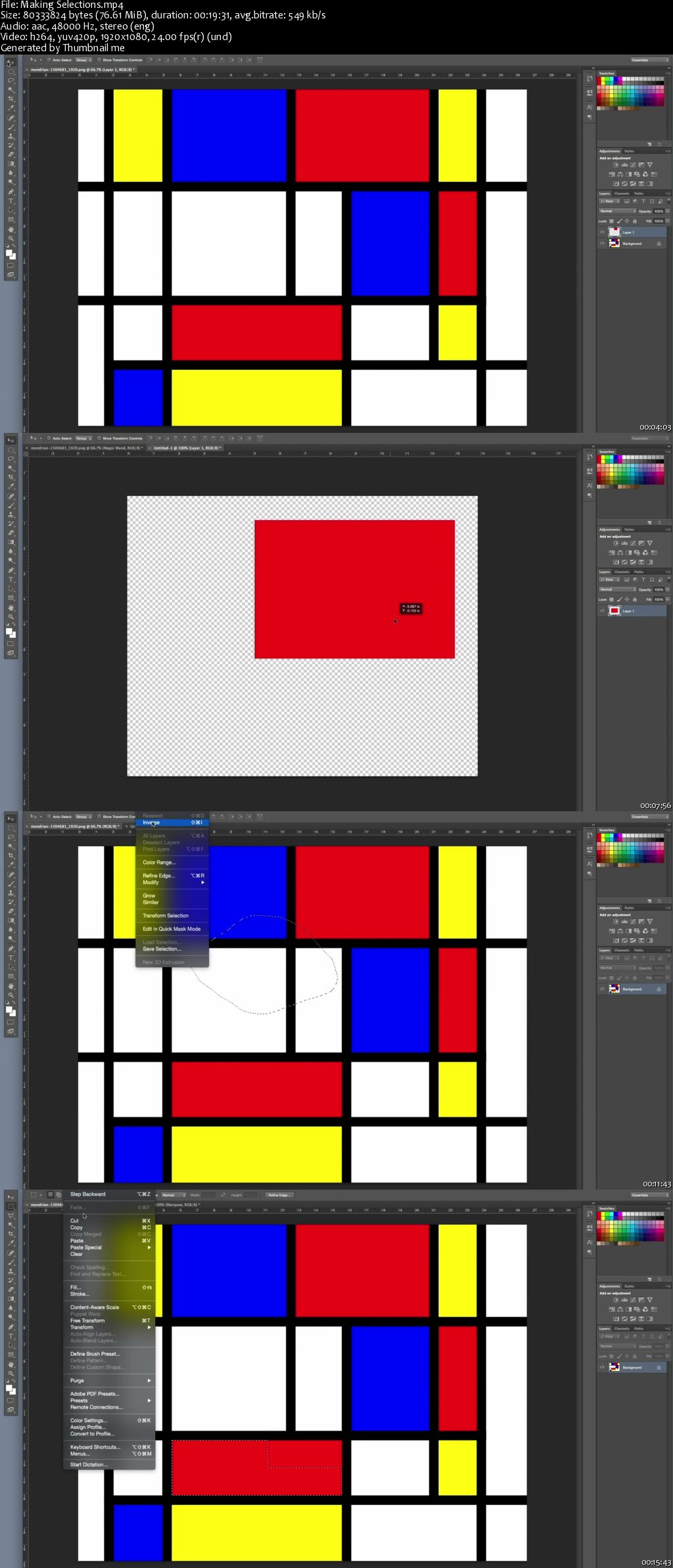Click Layer 1 thumbnail in the 00:04:03 frame
Screen dimensions: 673x1568
coord(615,232)
